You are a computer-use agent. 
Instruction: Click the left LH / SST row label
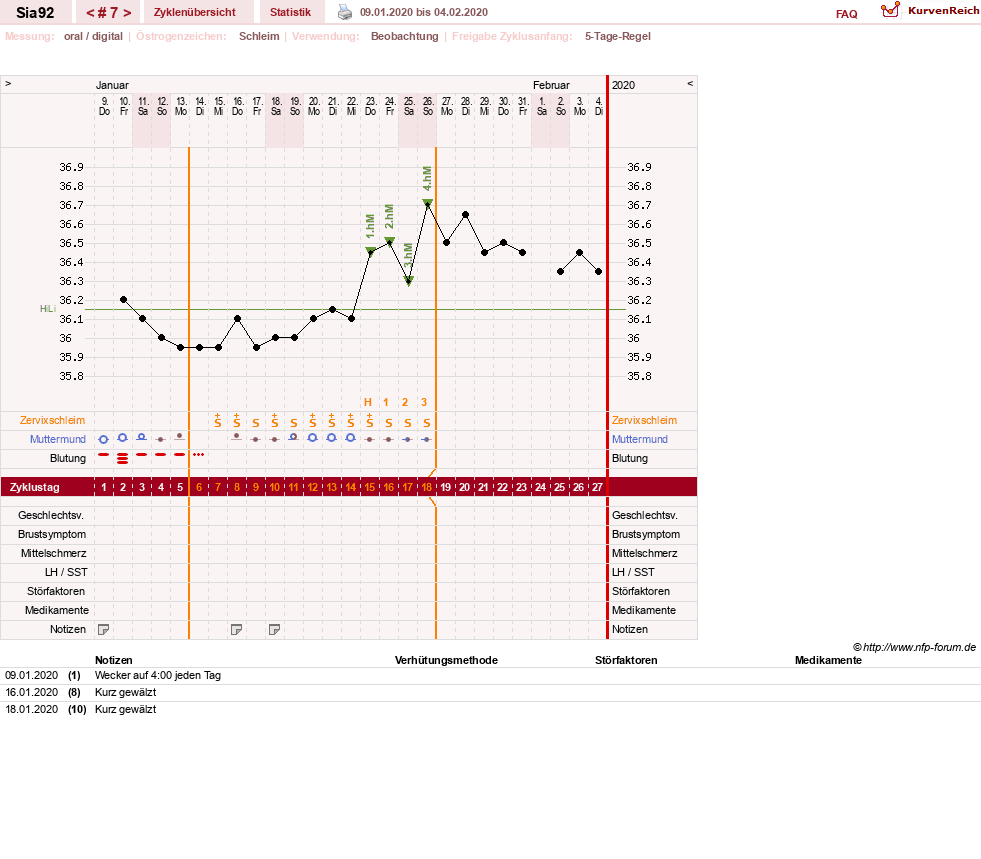point(66,572)
